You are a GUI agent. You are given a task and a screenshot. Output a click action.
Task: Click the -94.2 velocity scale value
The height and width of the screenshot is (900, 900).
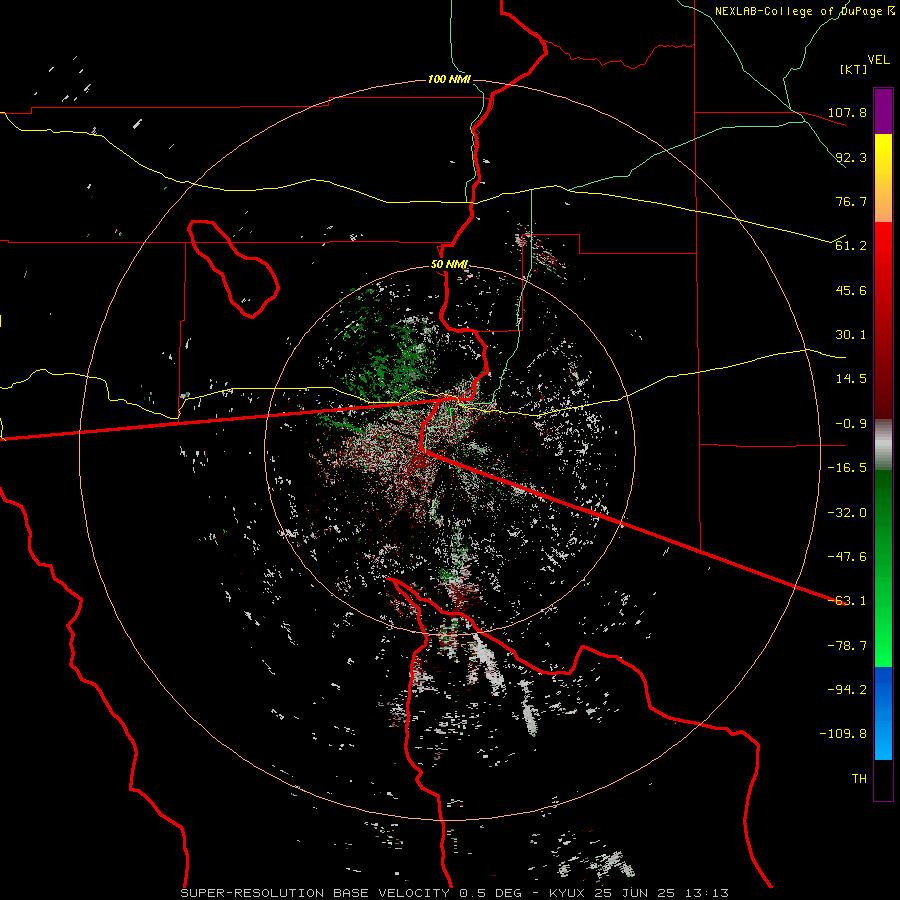tap(847, 690)
